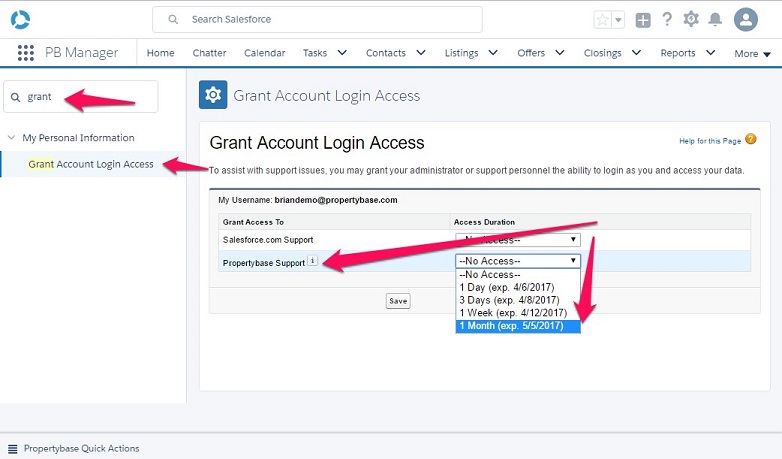Click the blue gear page header icon

(x=213, y=94)
